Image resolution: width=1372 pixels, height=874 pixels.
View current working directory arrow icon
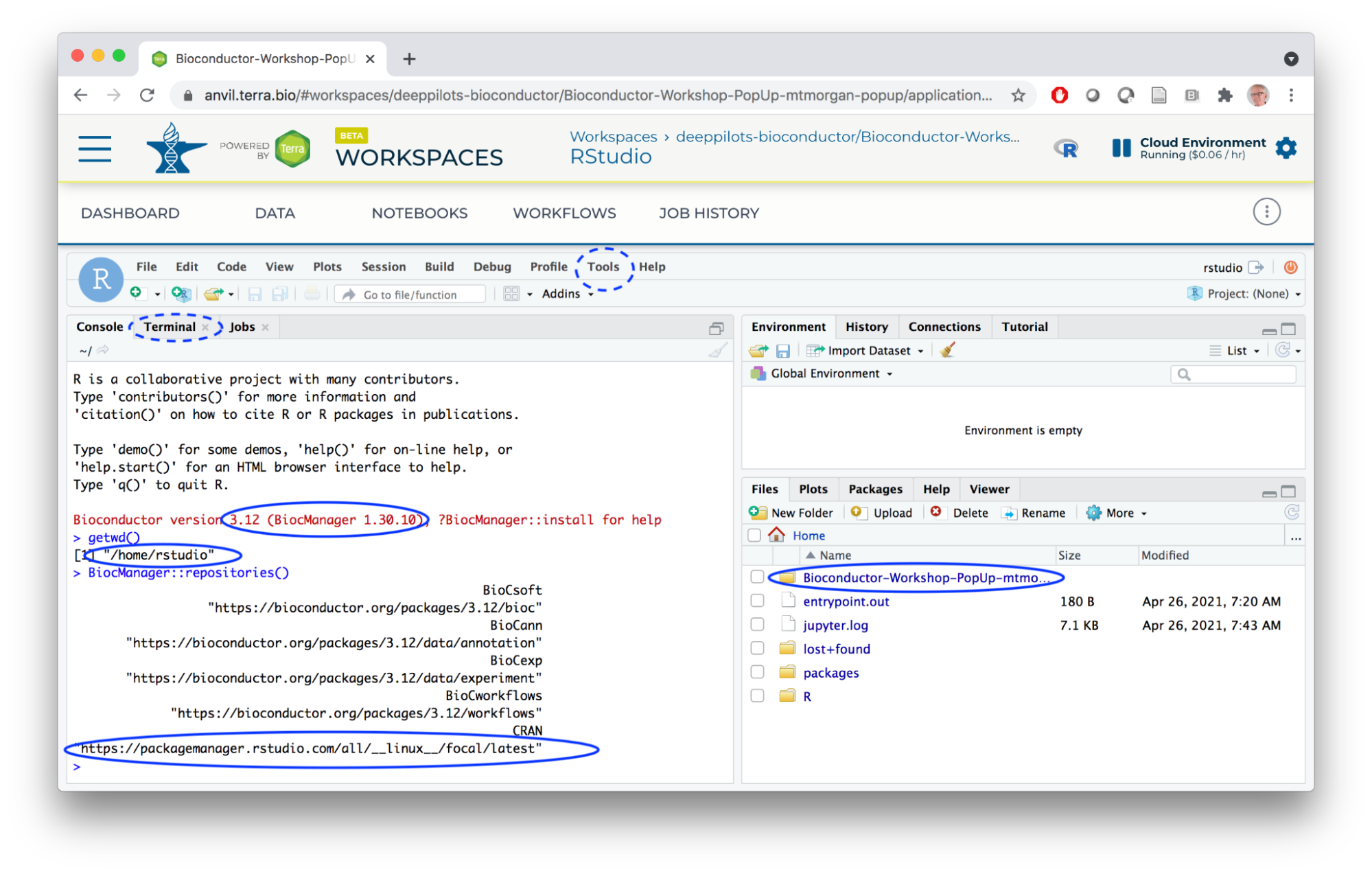point(103,350)
